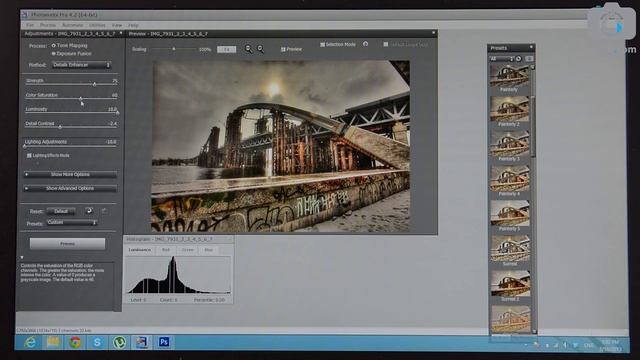Enable Lighting Effects Mode checkbox
640x360 pixels.
point(29,156)
